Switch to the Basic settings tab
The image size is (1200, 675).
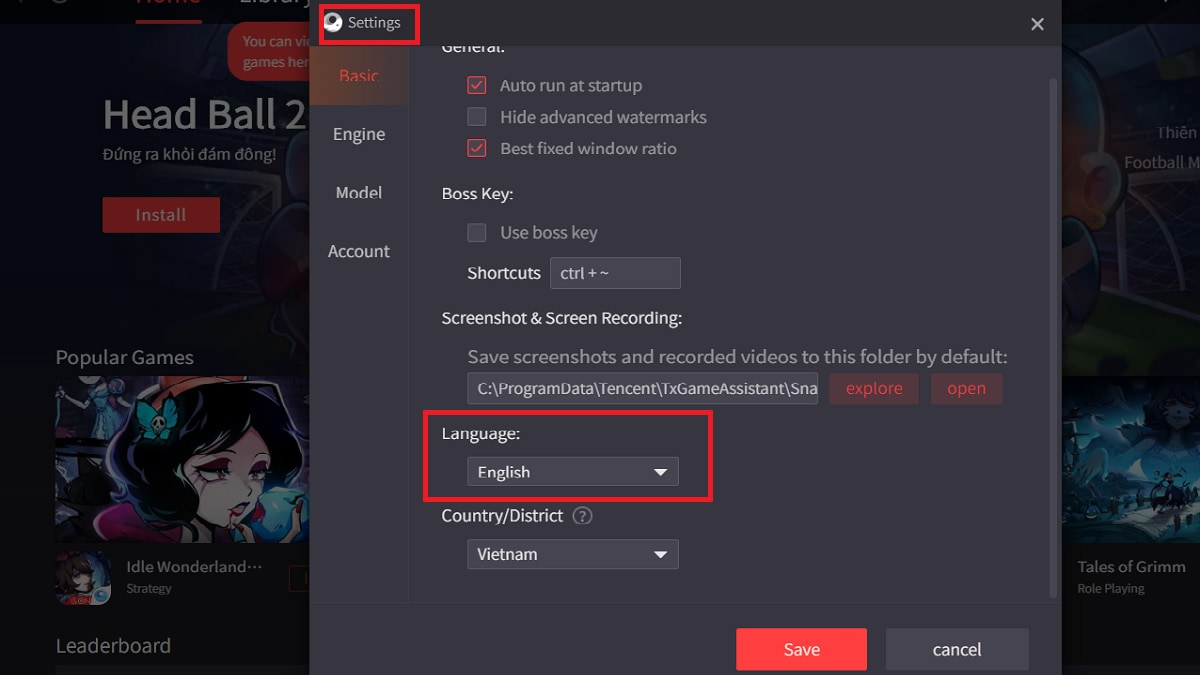click(x=359, y=76)
